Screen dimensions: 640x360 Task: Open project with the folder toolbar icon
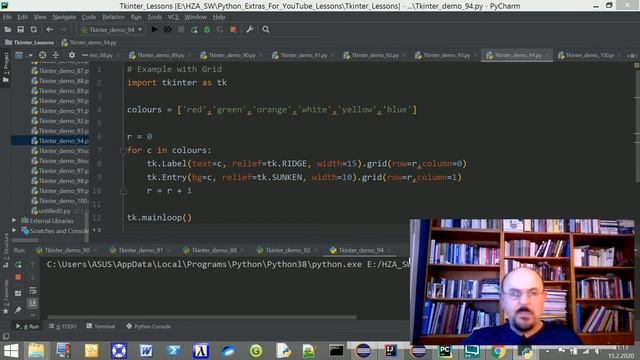[7, 29]
